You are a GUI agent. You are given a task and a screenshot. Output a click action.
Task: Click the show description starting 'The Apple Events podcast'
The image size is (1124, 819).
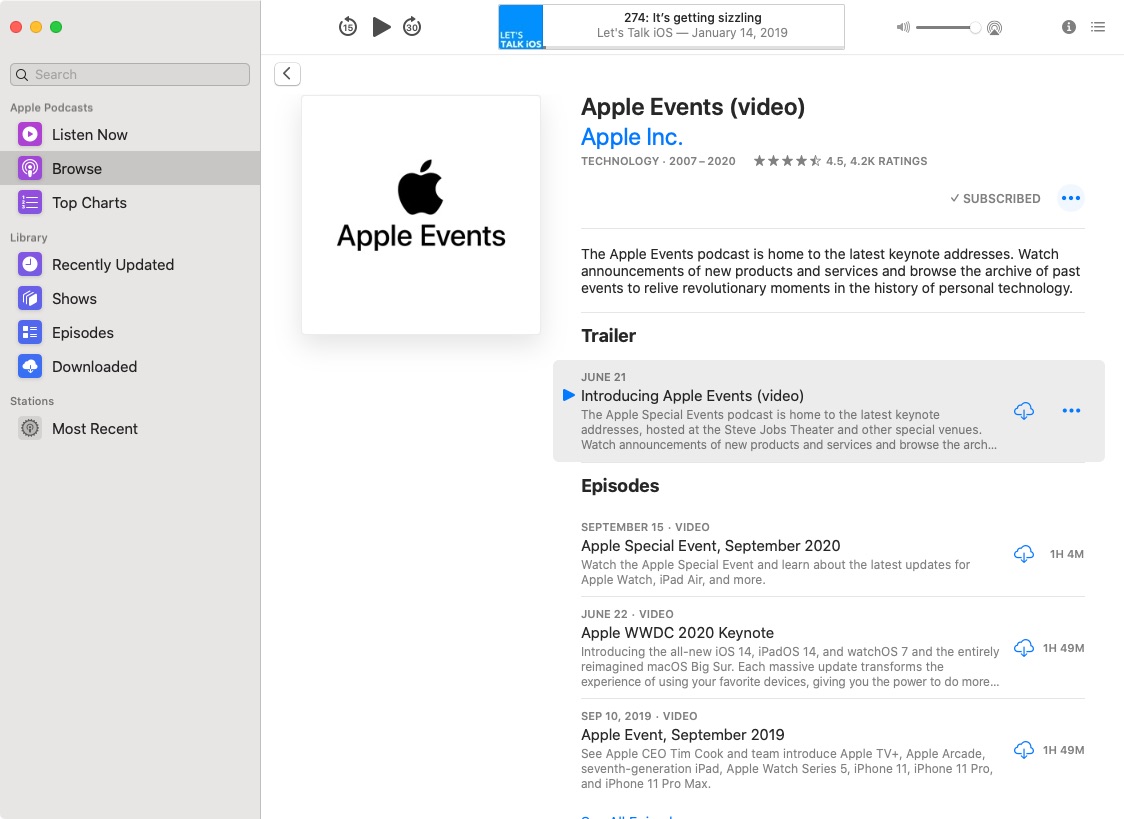tap(830, 271)
